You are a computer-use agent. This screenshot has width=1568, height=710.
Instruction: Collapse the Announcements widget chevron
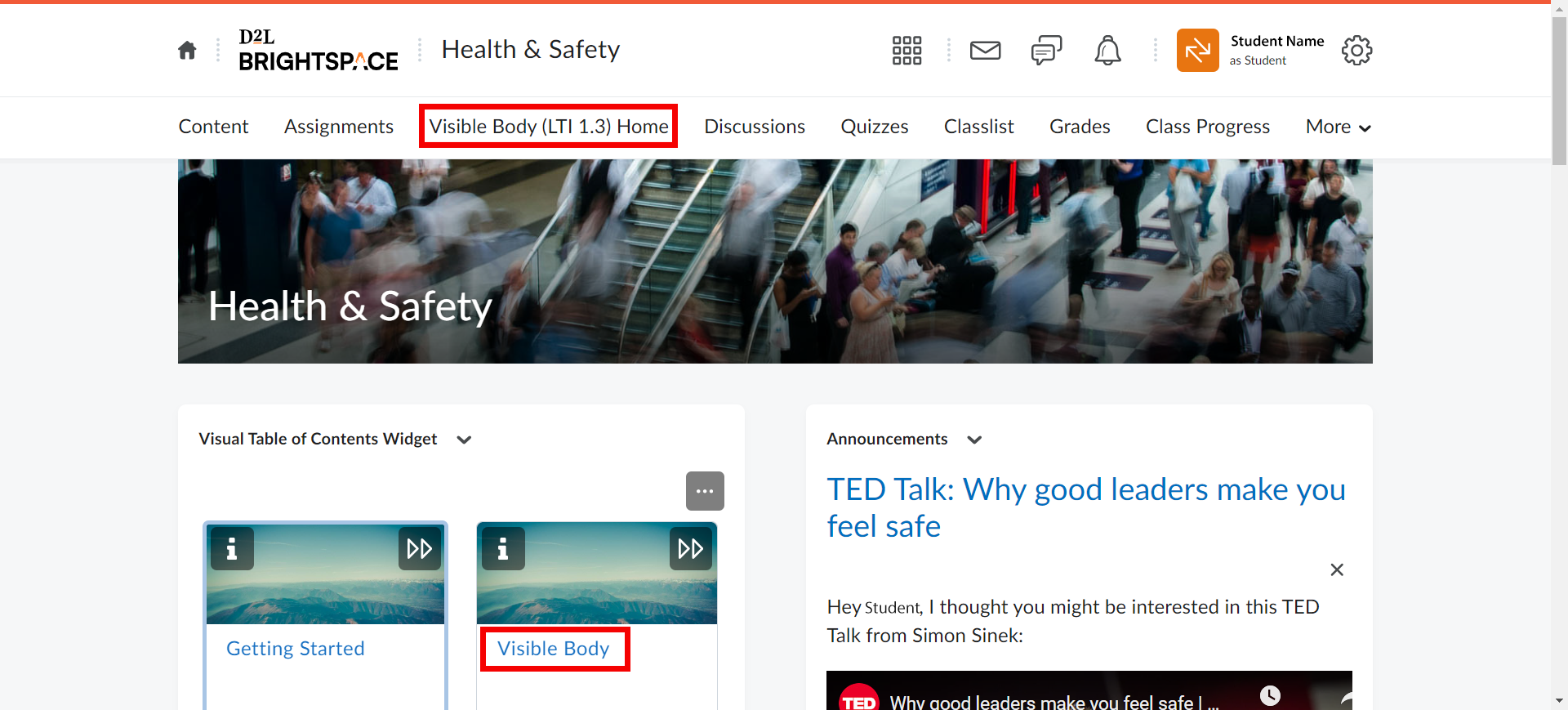(974, 440)
